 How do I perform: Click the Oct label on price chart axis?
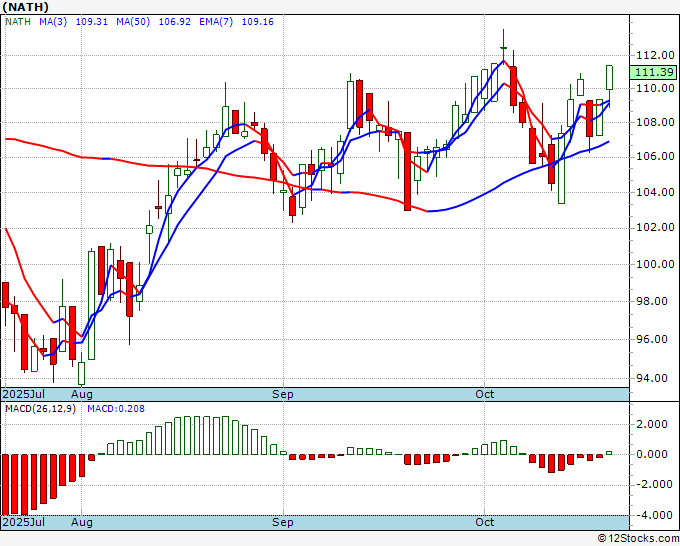pyautogui.click(x=484, y=394)
